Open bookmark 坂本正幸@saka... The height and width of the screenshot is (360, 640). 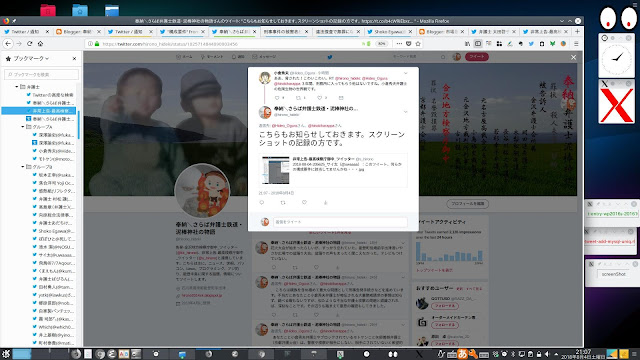pyautogui.click(x=53, y=175)
